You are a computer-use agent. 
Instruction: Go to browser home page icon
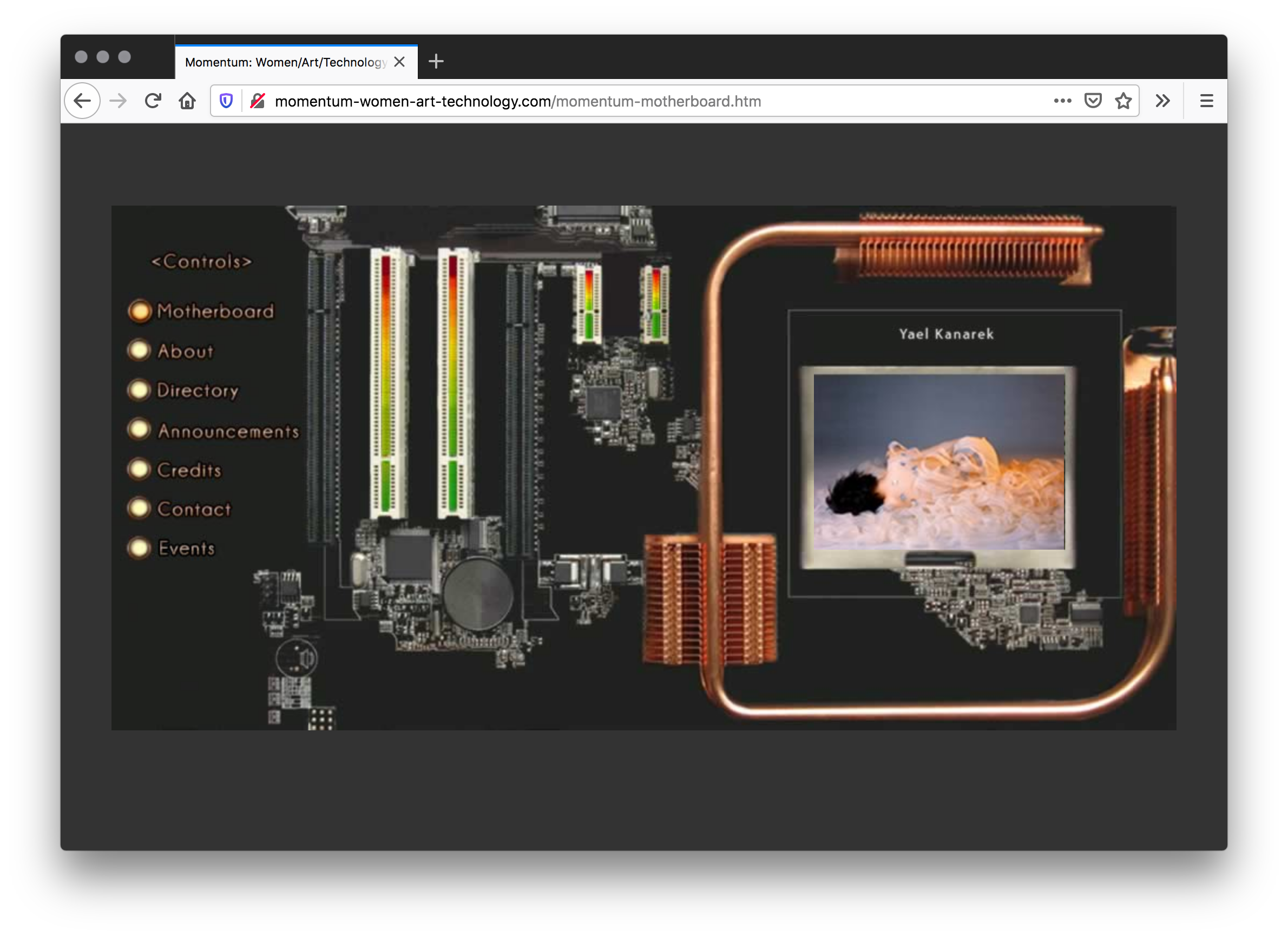pos(187,101)
